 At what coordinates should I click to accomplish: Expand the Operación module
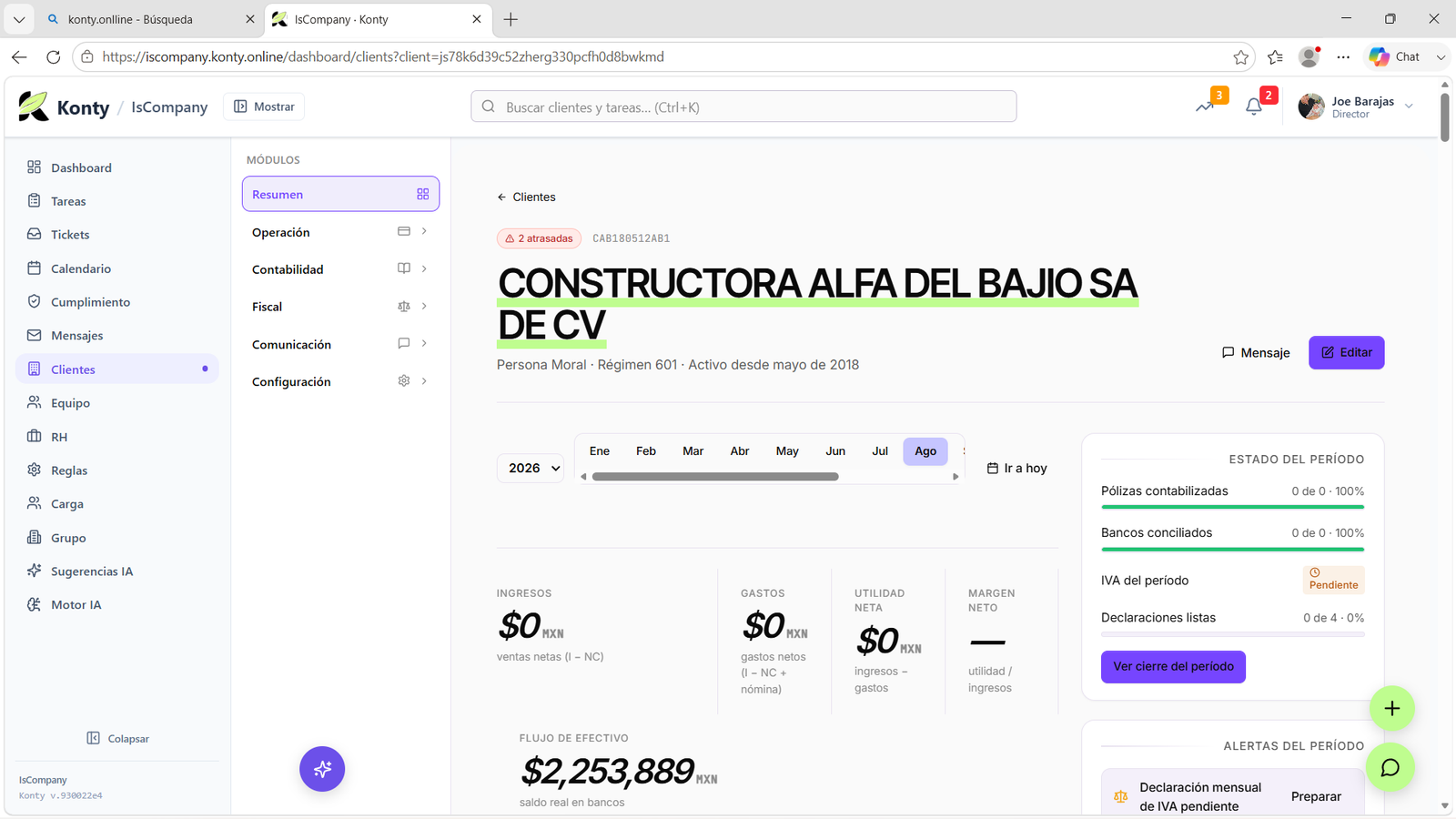340,232
